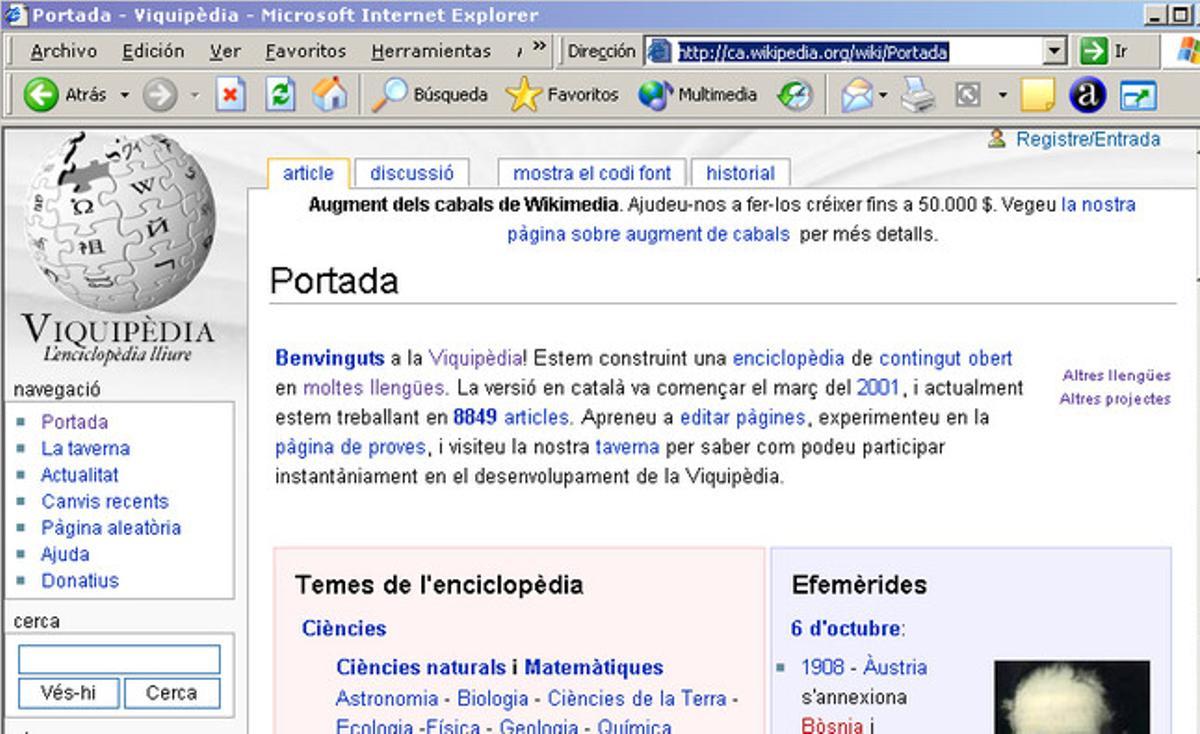Viewport: 1200px width, 734px height.
Task: Click the printer icon
Action: point(917,96)
